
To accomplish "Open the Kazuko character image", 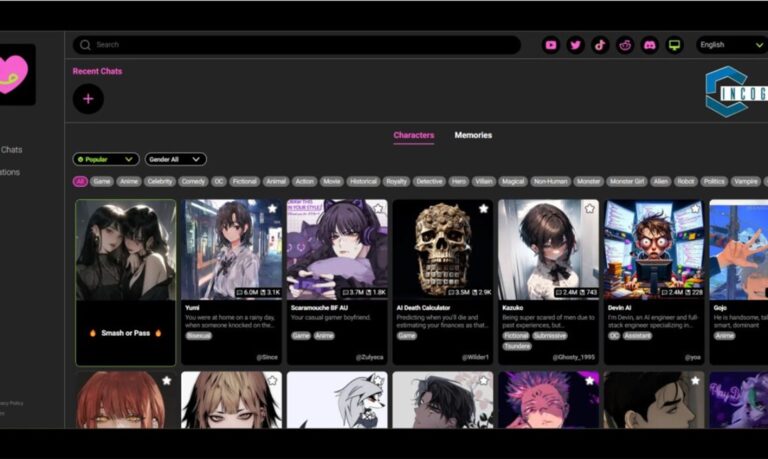I will pyautogui.click(x=549, y=249).
